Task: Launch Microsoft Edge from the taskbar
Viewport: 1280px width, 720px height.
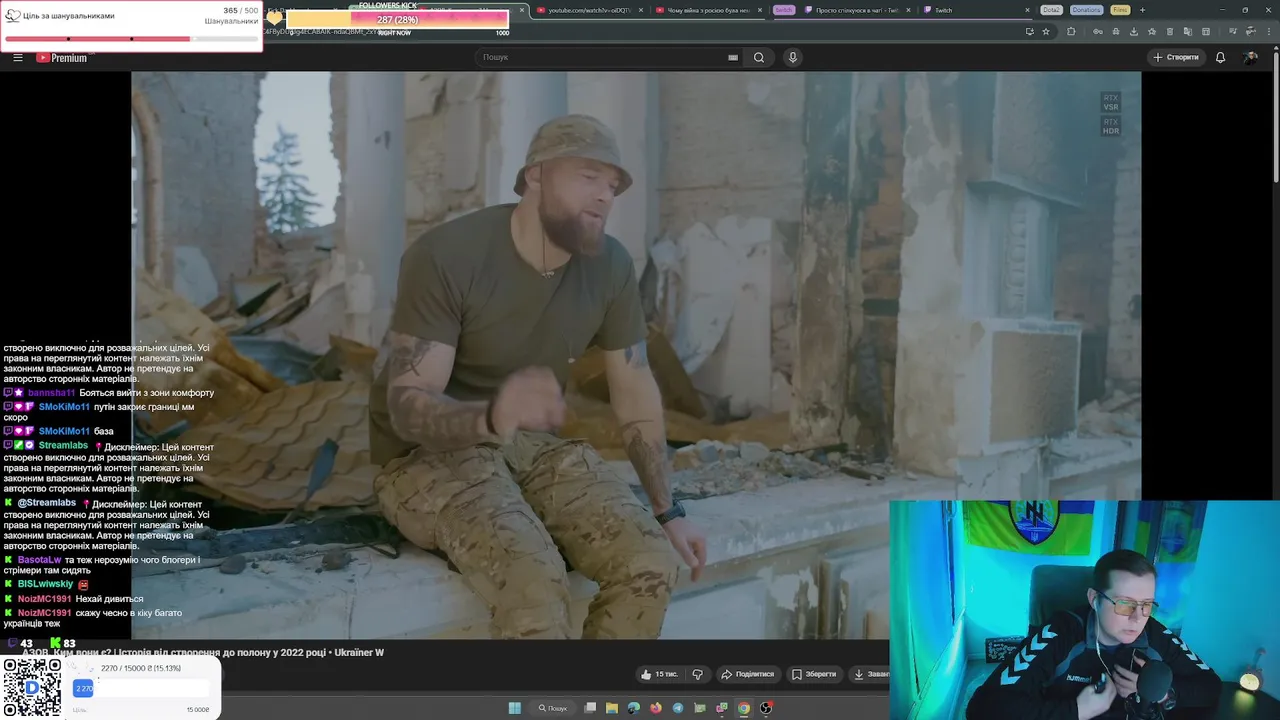Action: point(634,708)
